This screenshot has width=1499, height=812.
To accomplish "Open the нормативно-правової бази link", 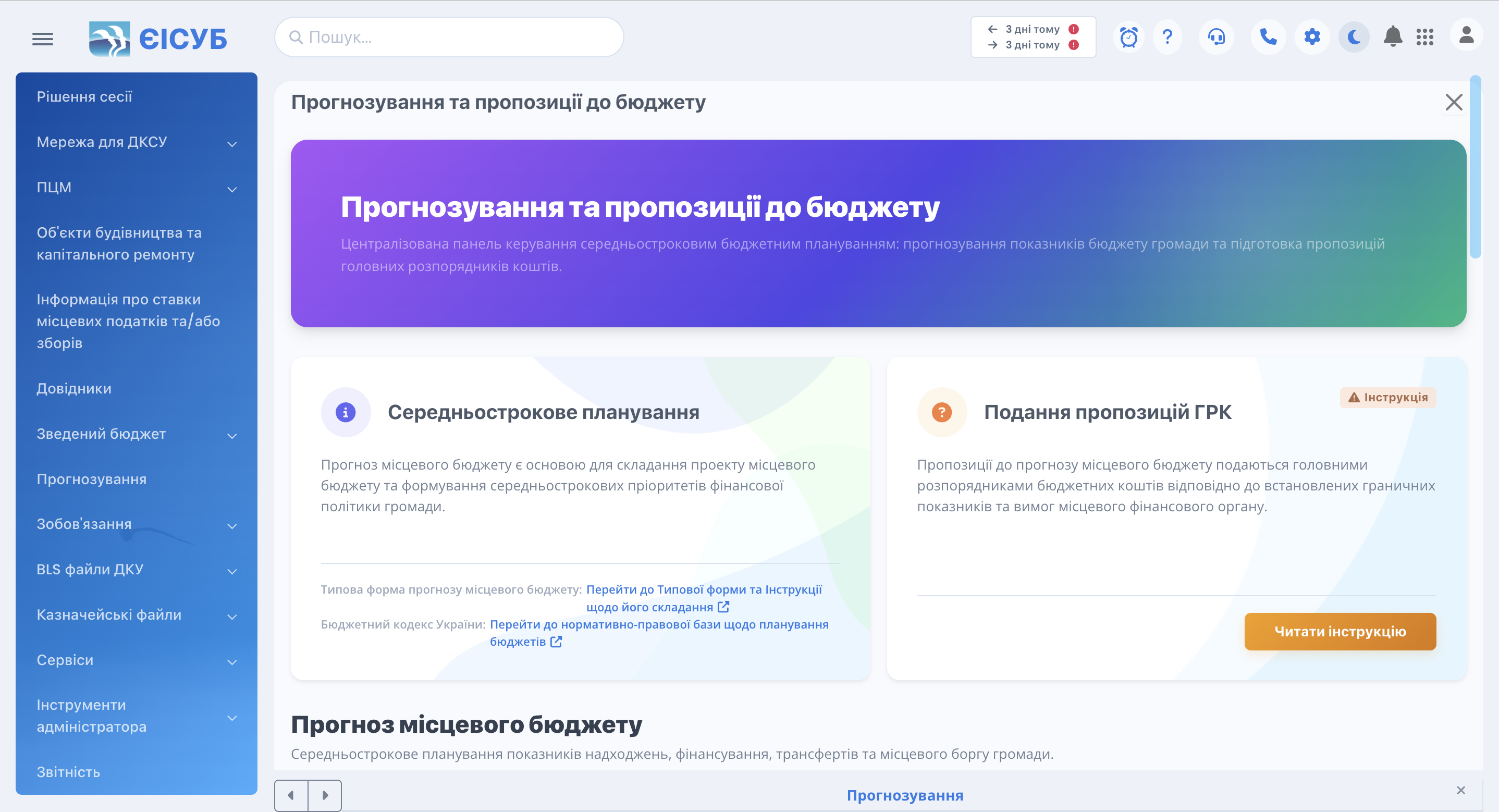I will (659, 633).
